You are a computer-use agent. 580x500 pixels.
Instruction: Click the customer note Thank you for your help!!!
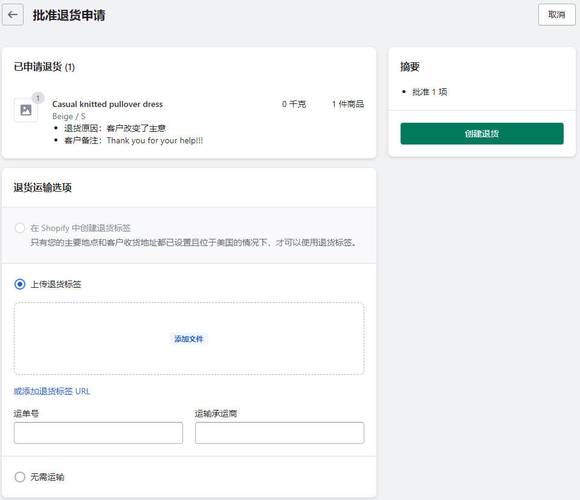click(x=134, y=141)
